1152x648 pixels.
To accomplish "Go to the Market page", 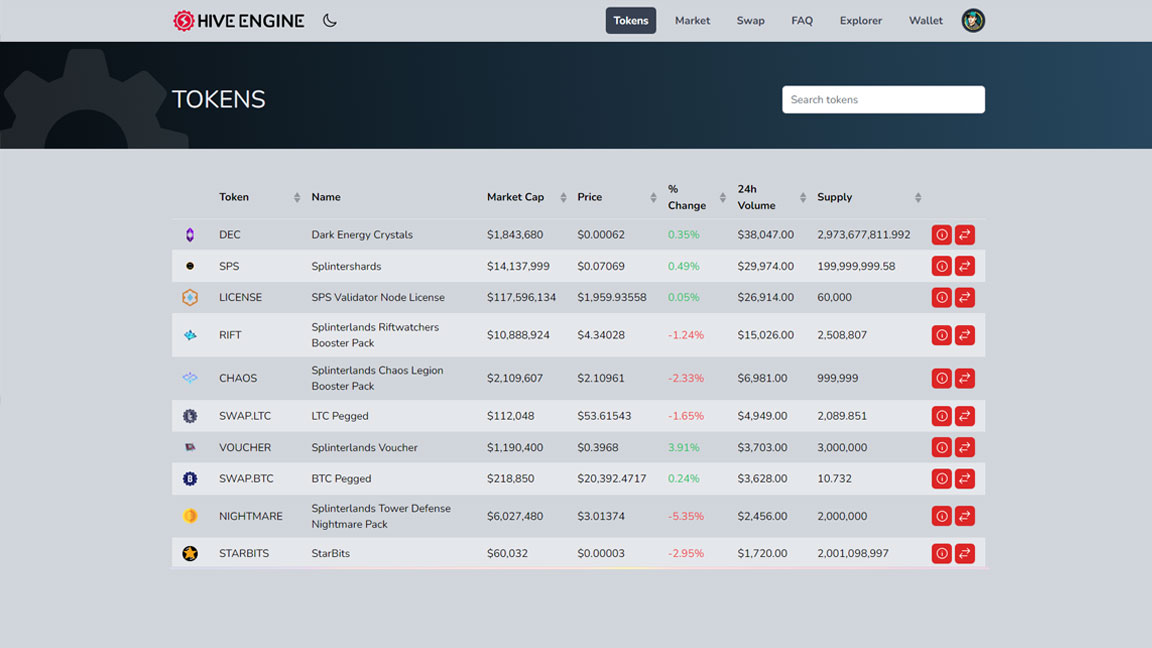I will 692,21.
